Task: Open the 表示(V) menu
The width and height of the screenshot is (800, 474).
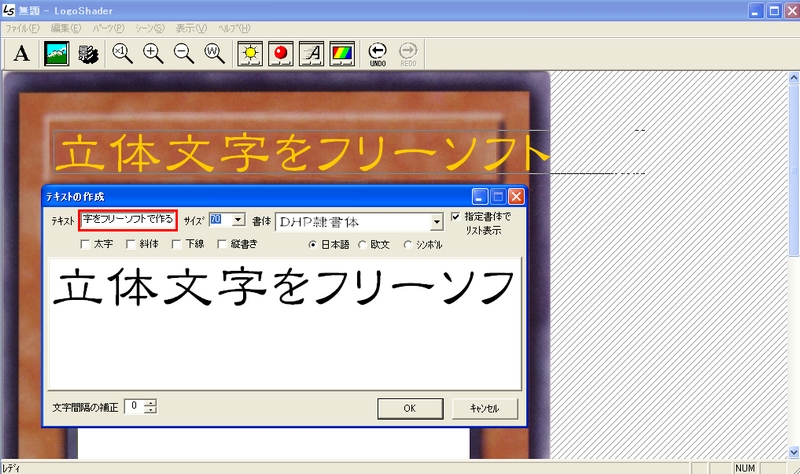Action: point(188,28)
